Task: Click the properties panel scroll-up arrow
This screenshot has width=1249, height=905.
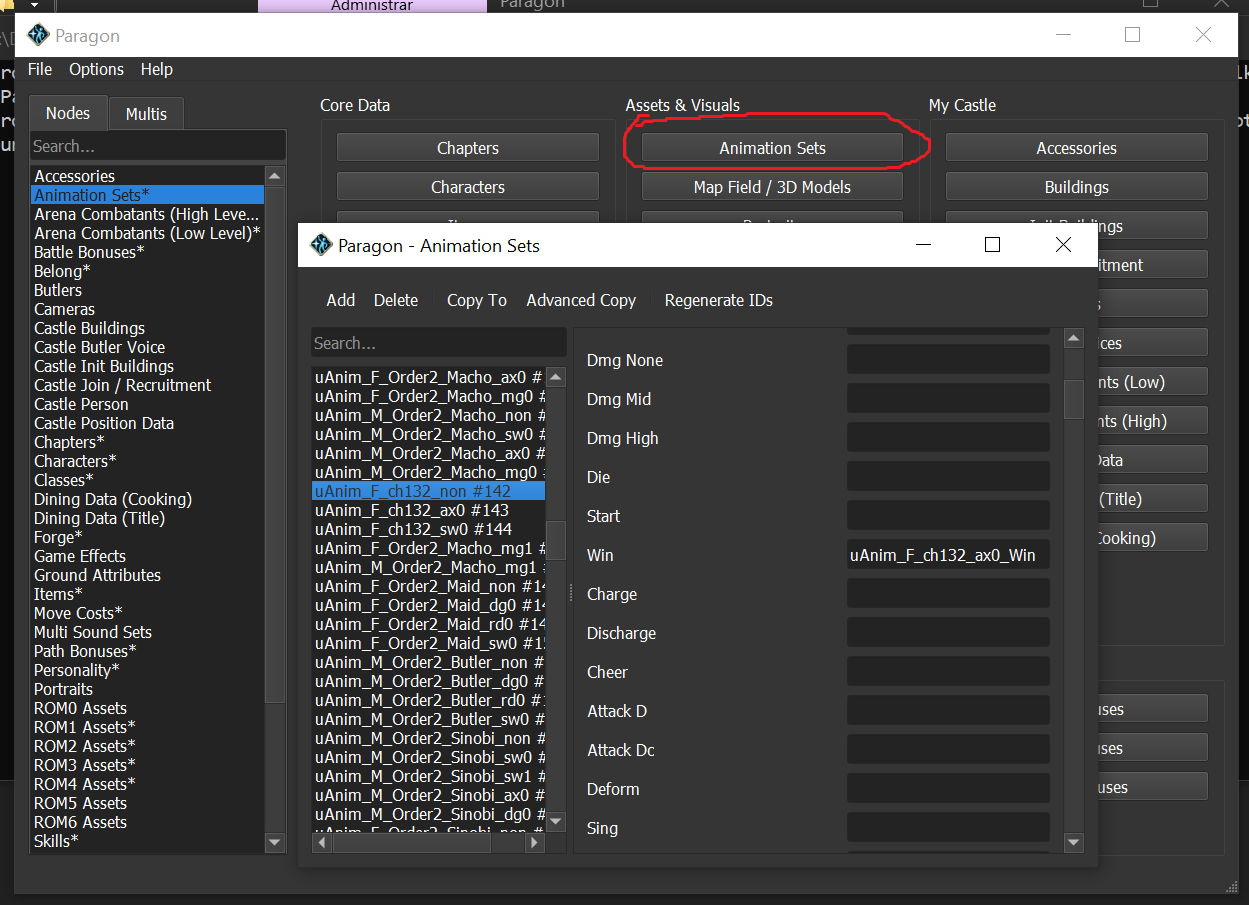Action: click(1073, 338)
